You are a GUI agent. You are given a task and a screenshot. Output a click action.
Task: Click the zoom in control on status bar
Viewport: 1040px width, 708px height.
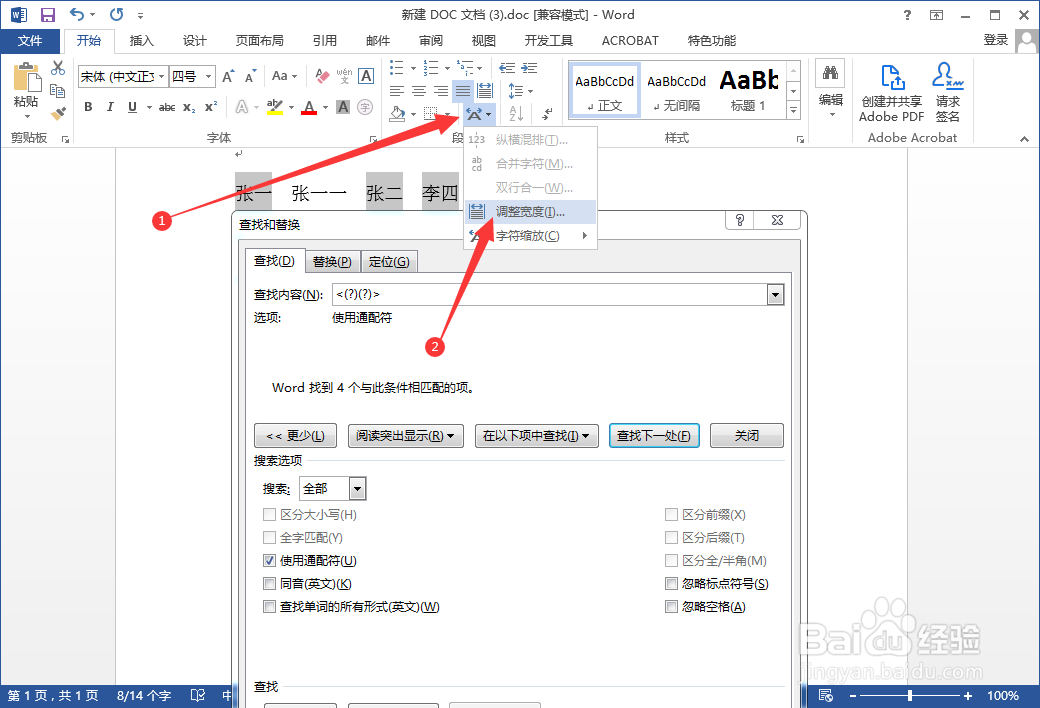[x=967, y=695]
